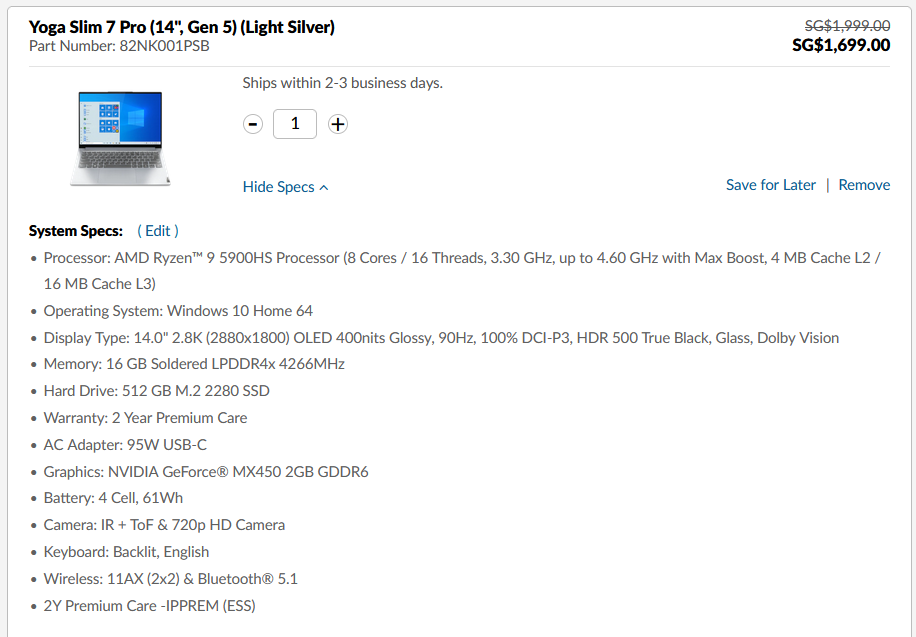Click the Warranty 2 Year Premium Care line
The image size is (916, 637).
(x=145, y=418)
